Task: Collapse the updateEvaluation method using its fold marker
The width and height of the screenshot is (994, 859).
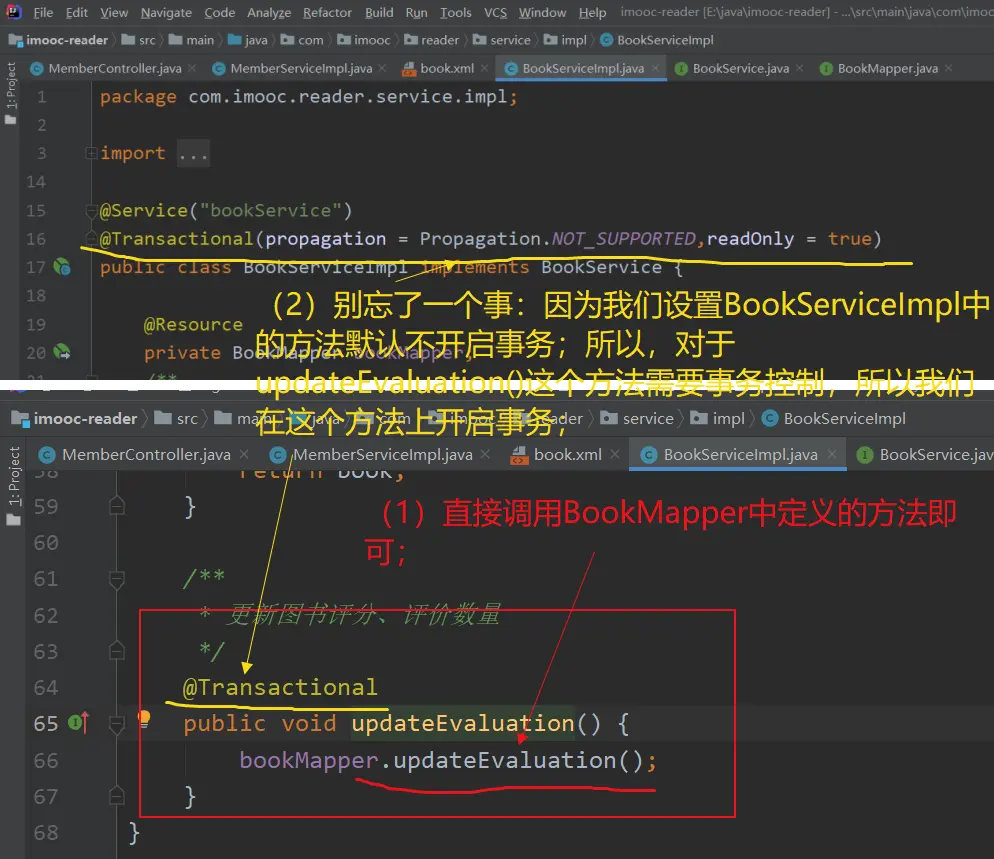Action: pos(117,724)
